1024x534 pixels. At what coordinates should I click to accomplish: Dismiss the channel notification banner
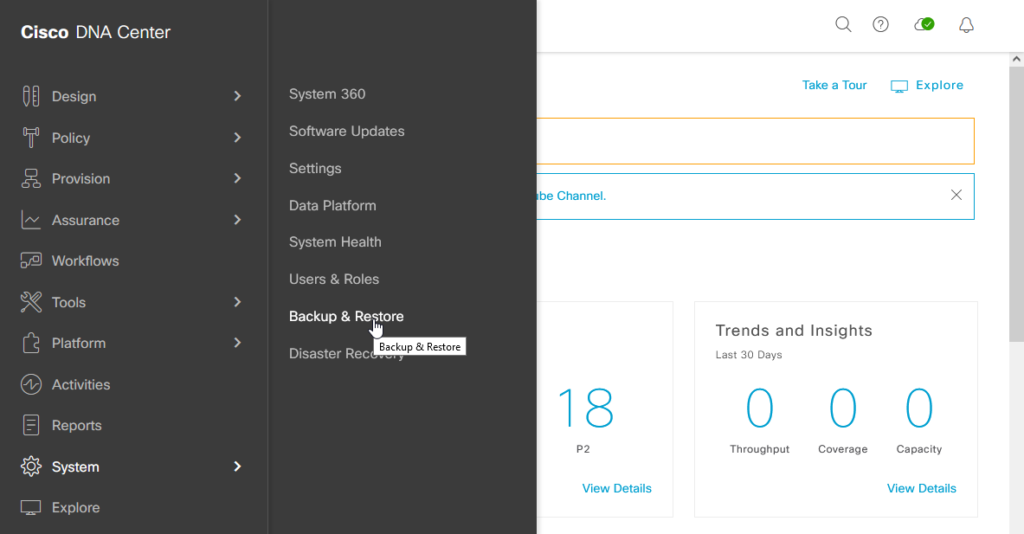pos(956,195)
